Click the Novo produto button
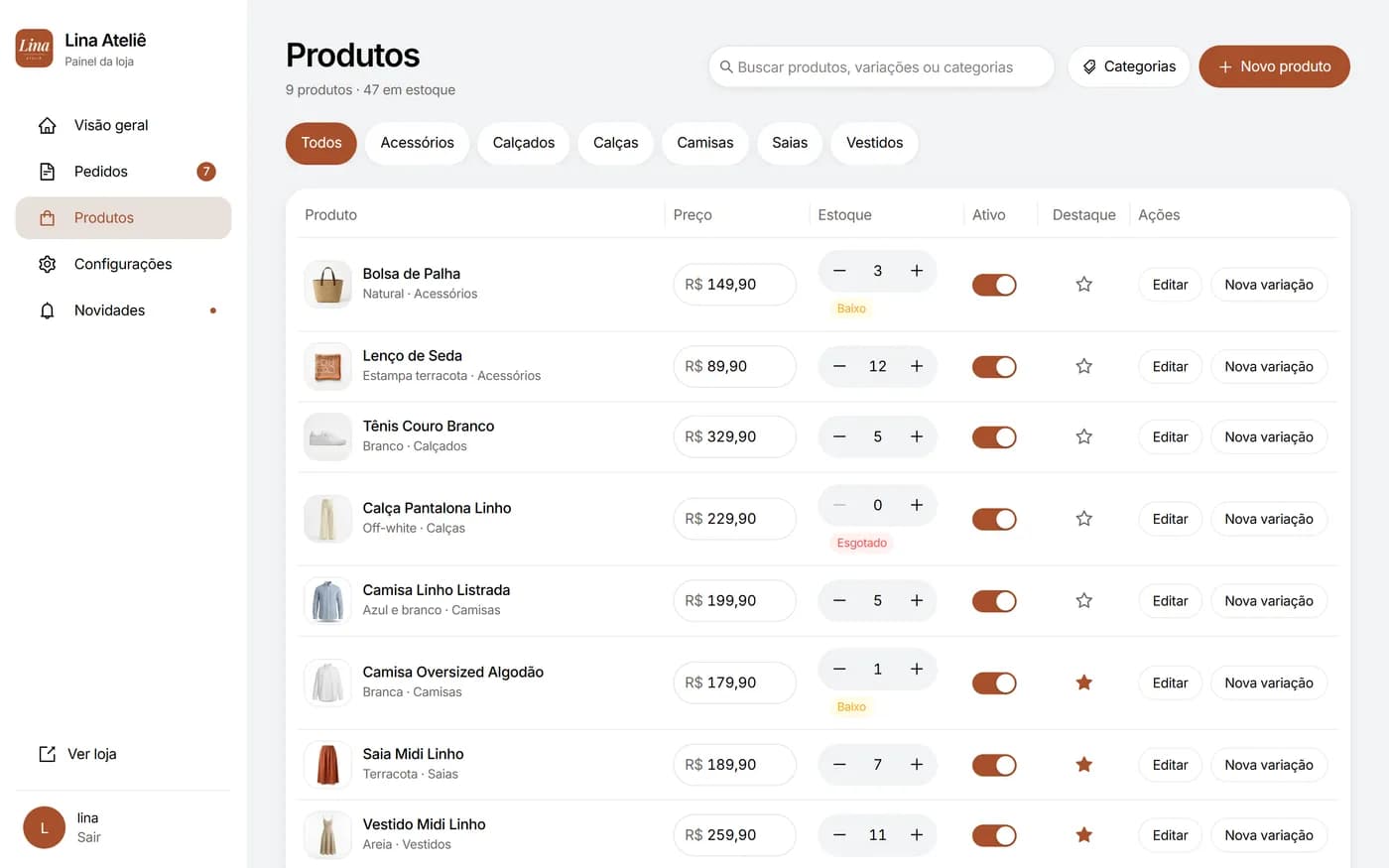This screenshot has height=868, width=1389. (1275, 66)
